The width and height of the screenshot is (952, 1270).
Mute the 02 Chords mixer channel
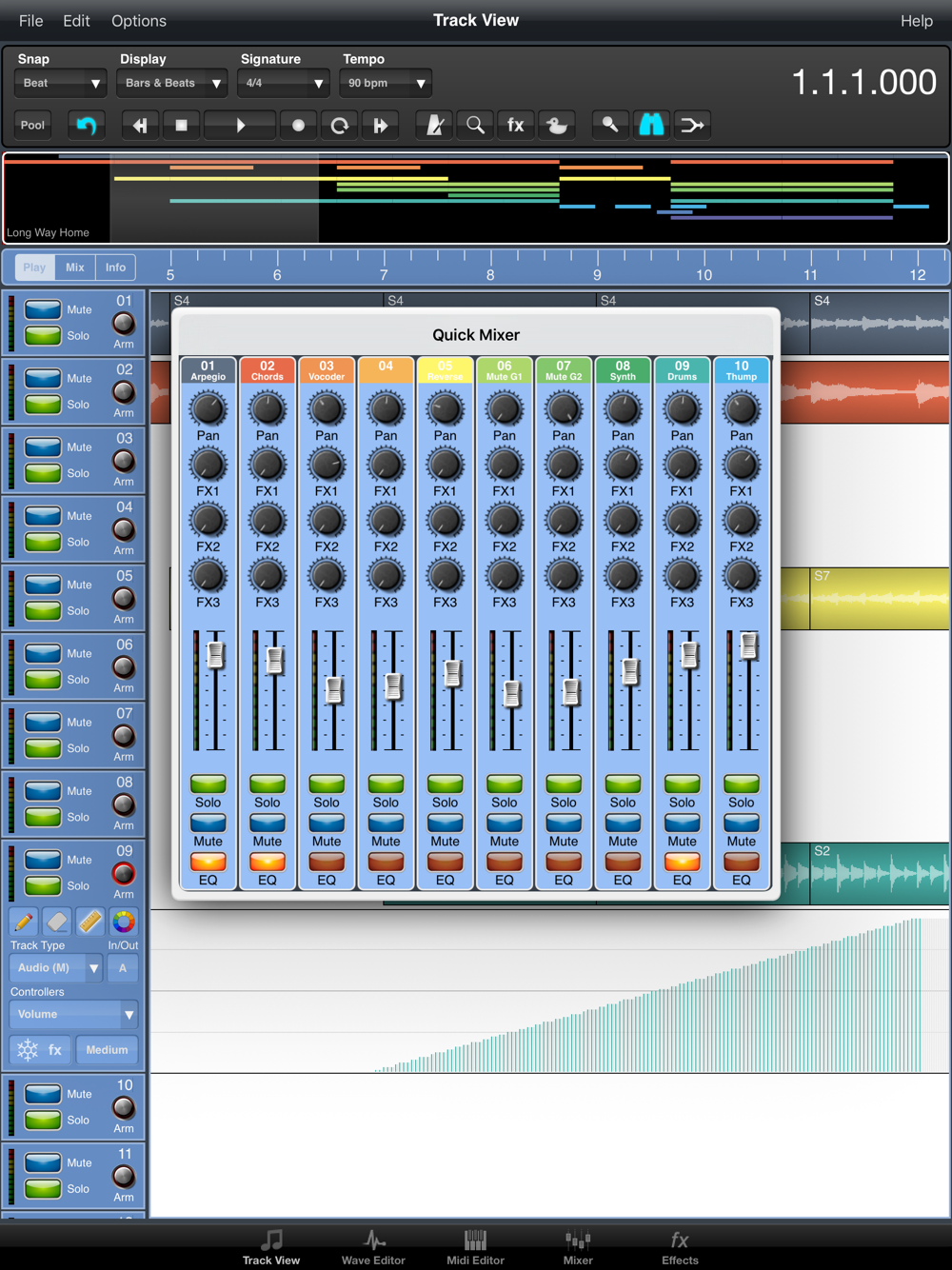(268, 824)
